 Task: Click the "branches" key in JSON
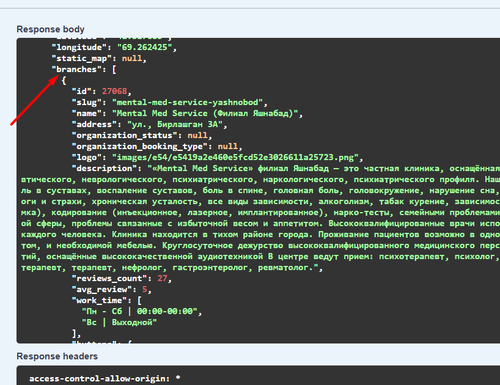pyautogui.click(x=76, y=69)
